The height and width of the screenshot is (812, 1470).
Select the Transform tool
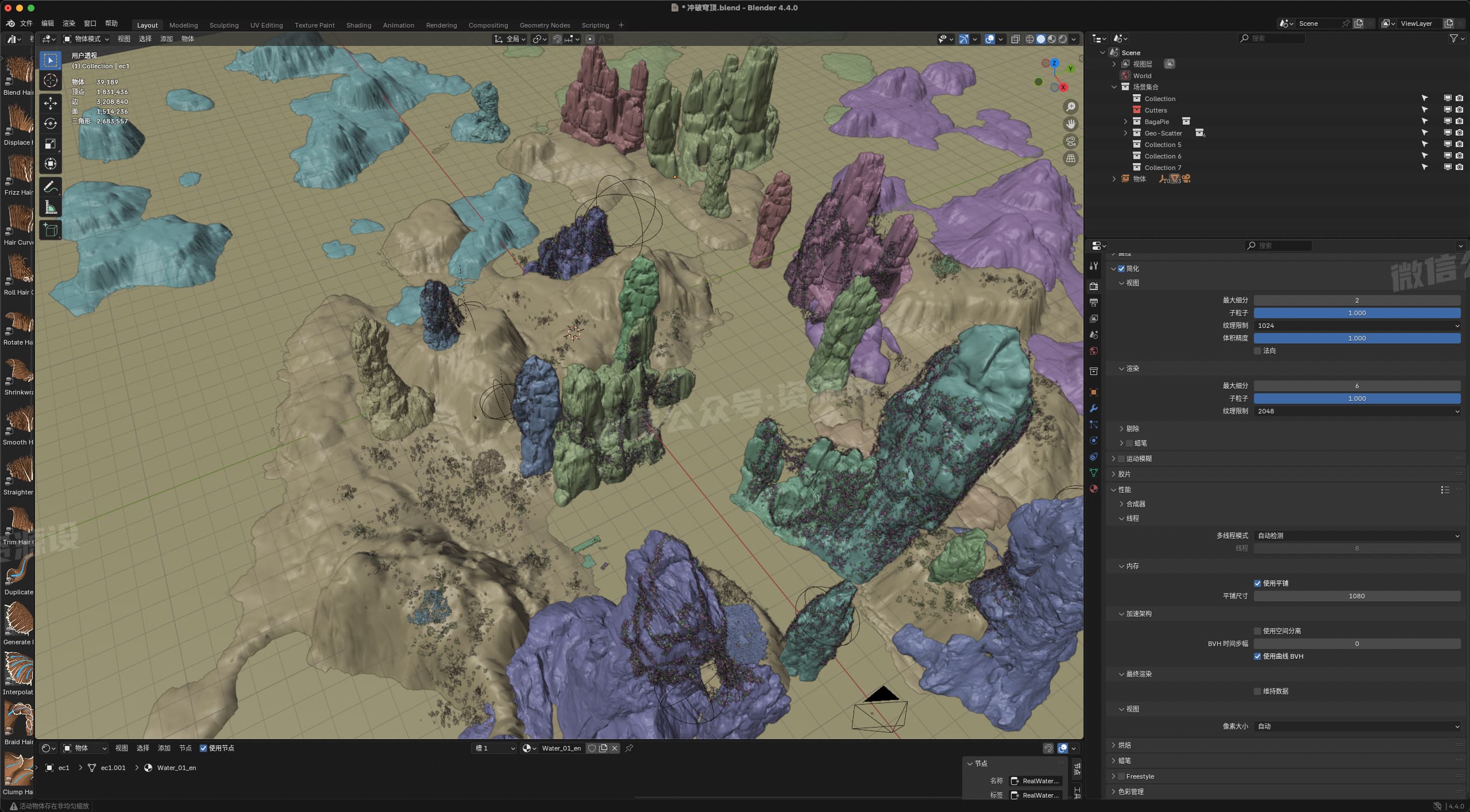pyautogui.click(x=51, y=164)
